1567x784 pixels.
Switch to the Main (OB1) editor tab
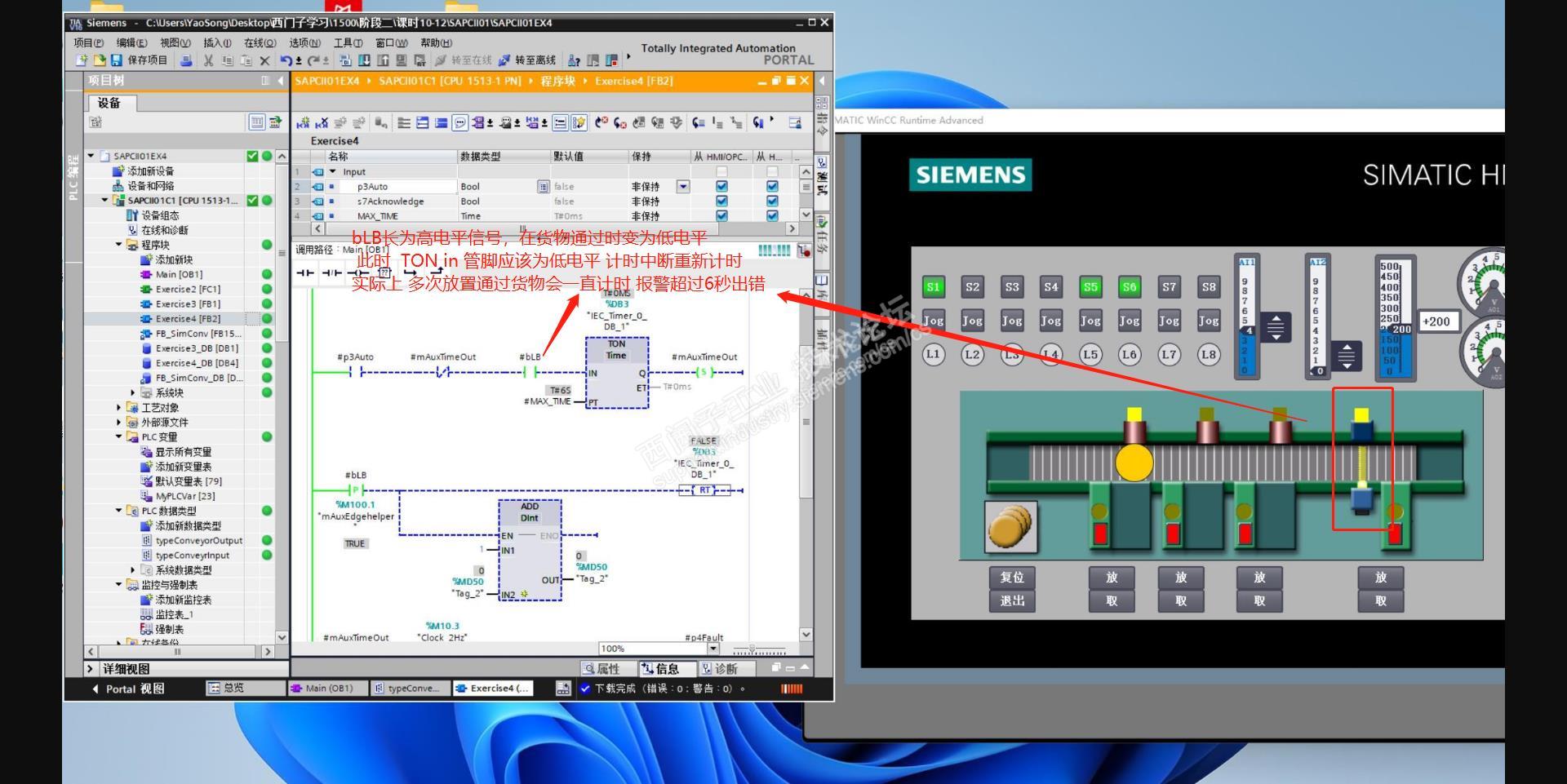point(327,689)
